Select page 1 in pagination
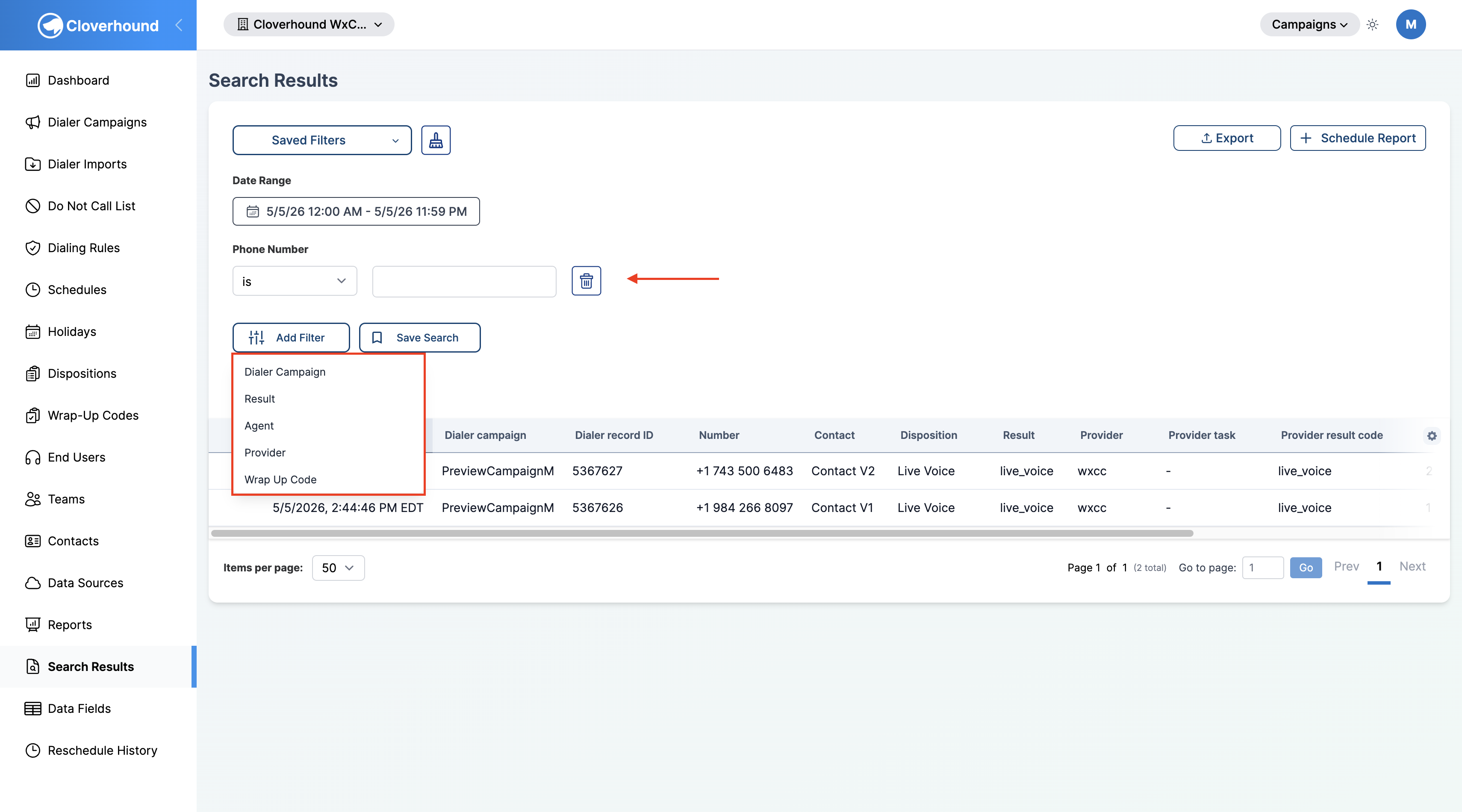The height and width of the screenshot is (812, 1462). click(x=1379, y=566)
